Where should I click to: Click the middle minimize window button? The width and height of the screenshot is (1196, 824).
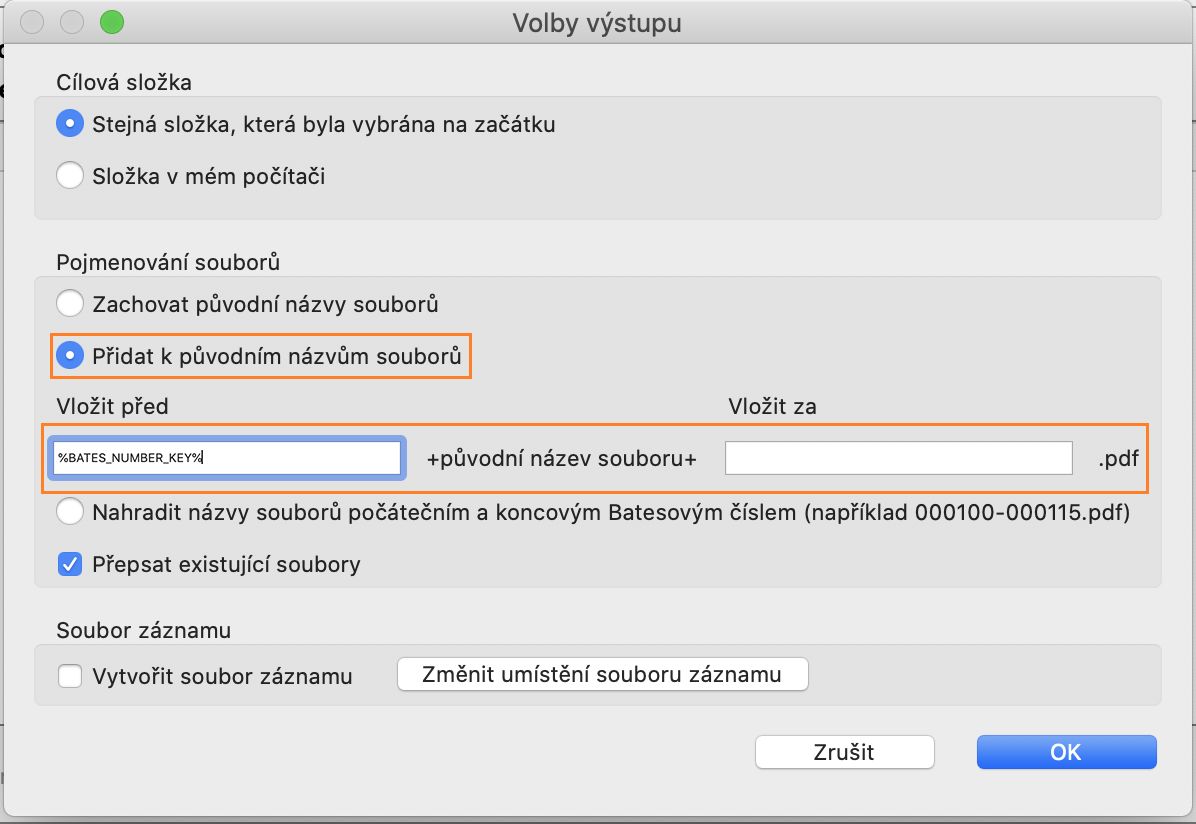72,22
